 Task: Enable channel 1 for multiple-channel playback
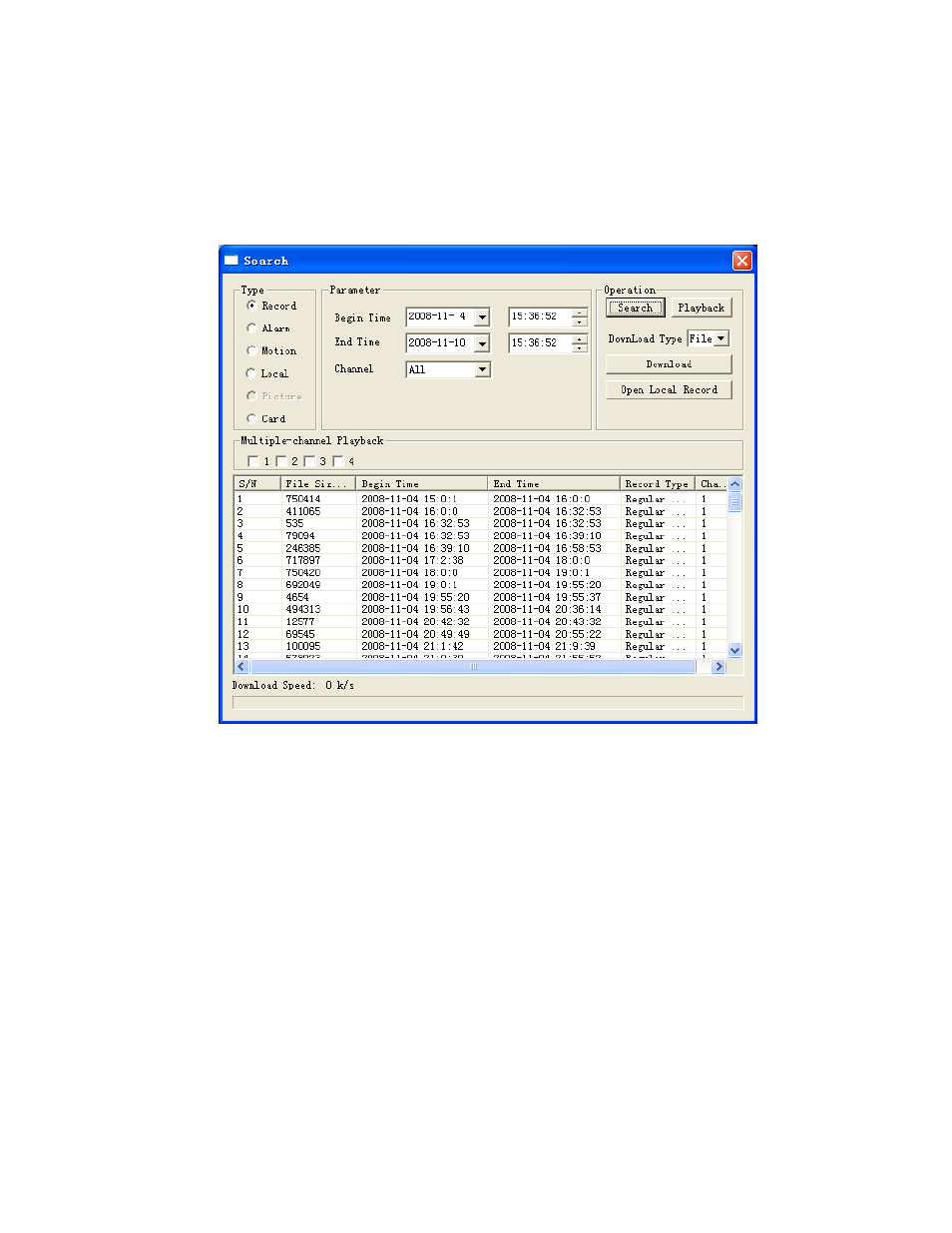[x=253, y=461]
